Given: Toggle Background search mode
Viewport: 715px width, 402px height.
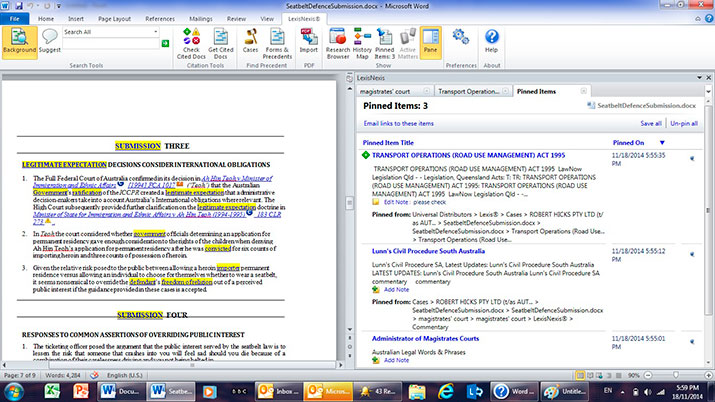Looking at the screenshot, I should pyautogui.click(x=19, y=40).
